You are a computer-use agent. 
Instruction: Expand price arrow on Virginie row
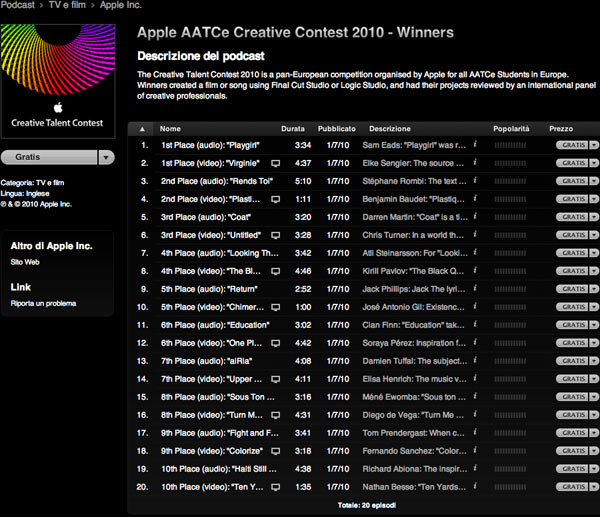point(593,163)
